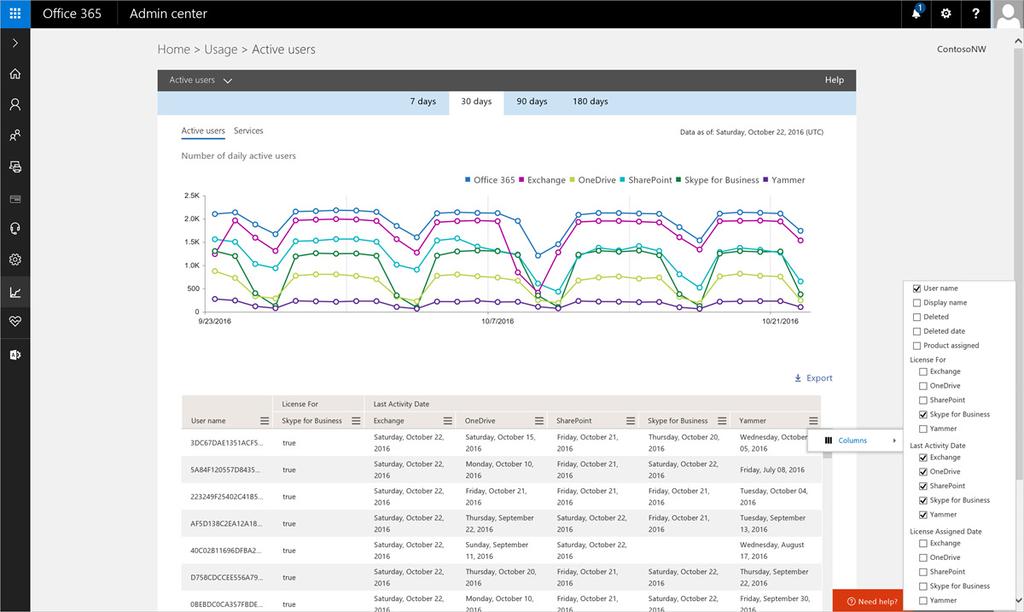Open Support headset icon in sidebar
This screenshot has width=1024, height=612.
[15, 229]
